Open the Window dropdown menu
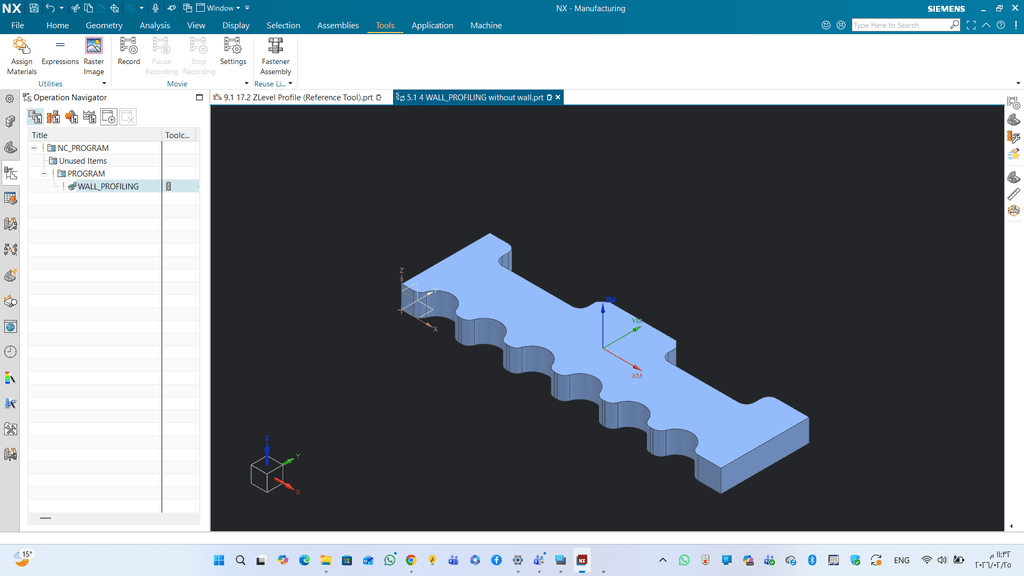The width and height of the screenshot is (1024, 576). click(221, 8)
